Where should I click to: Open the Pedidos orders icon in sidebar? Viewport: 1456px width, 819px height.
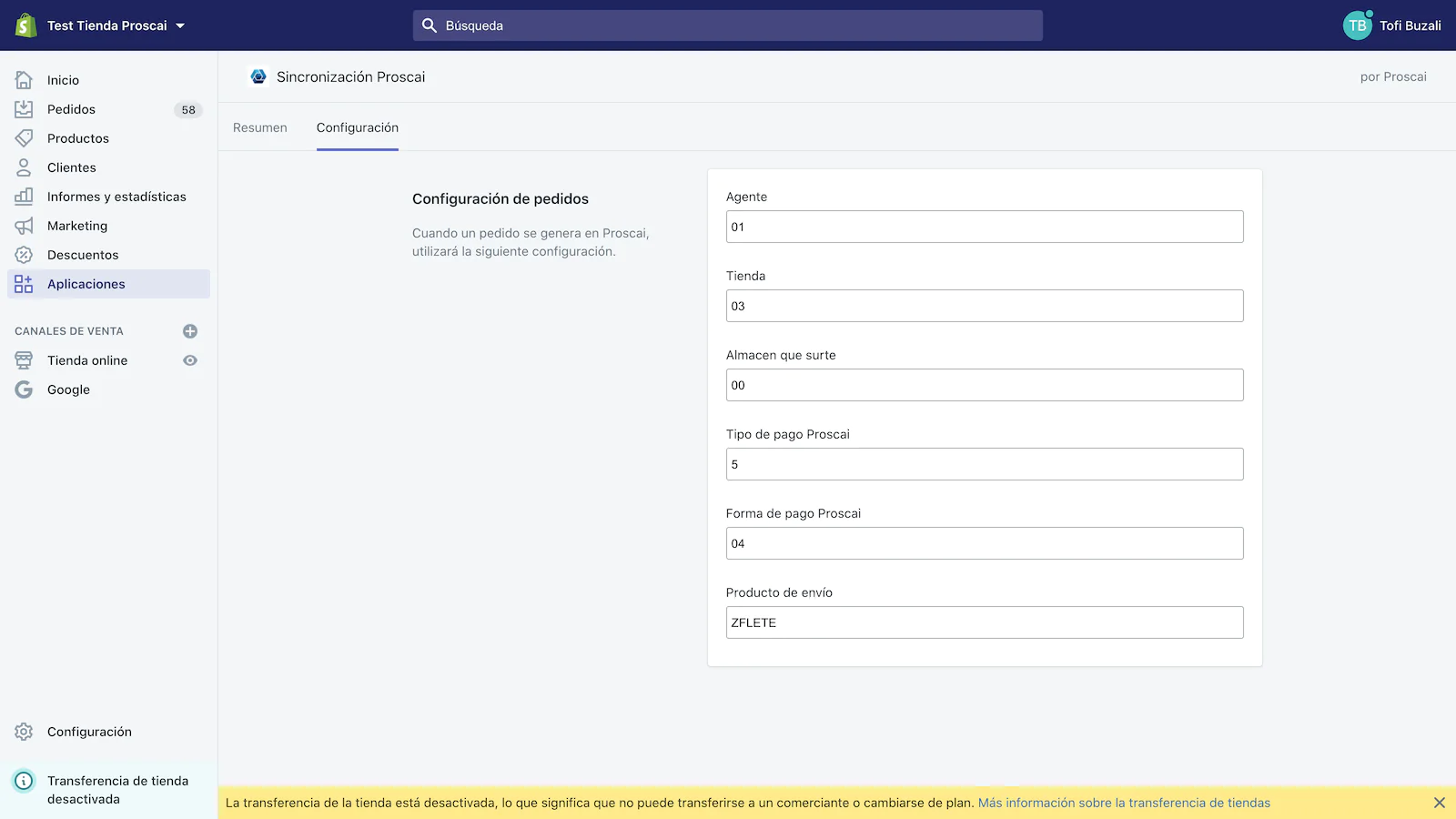(x=24, y=109)
